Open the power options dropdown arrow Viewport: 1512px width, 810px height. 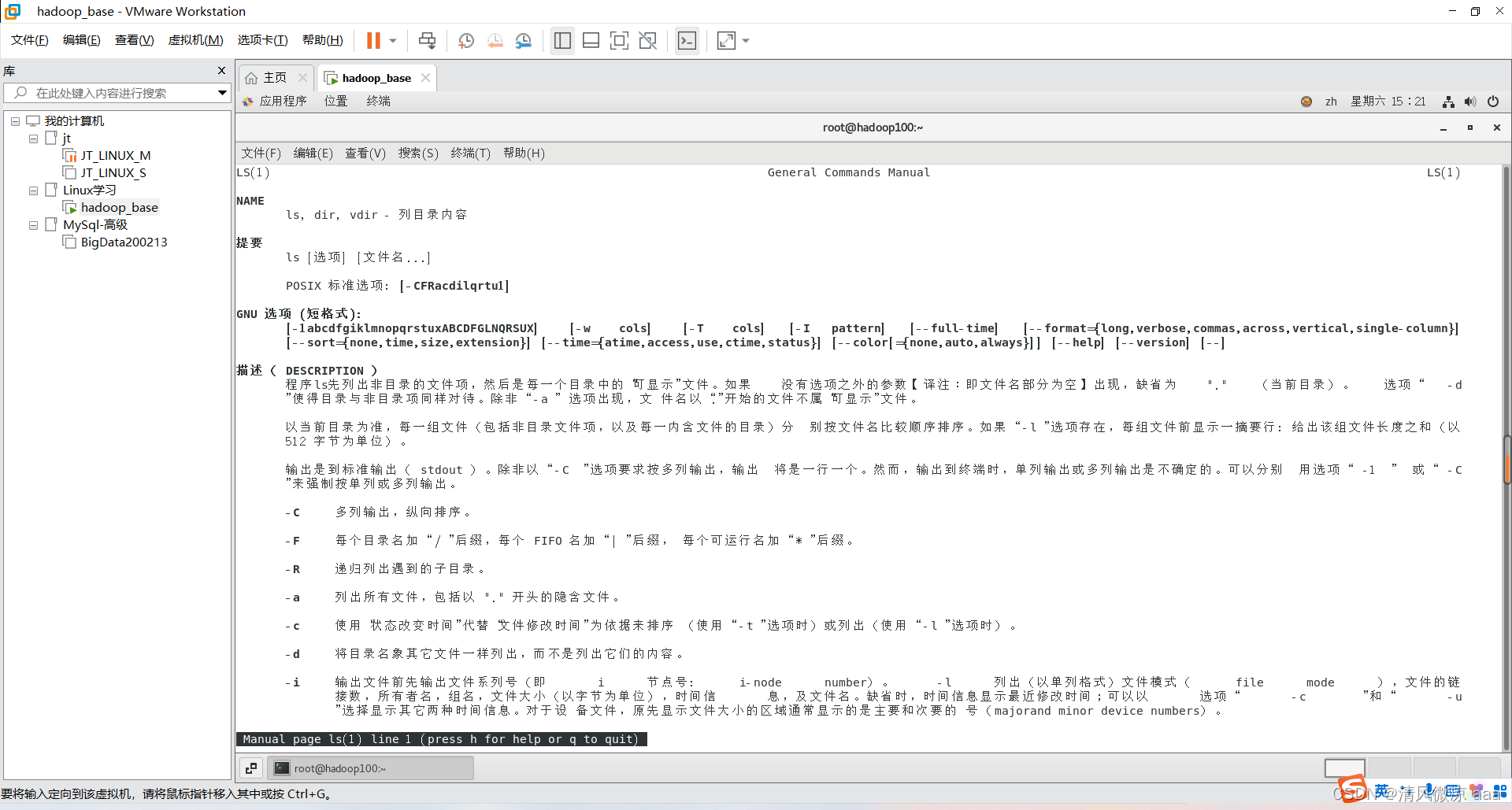(393, 40)
